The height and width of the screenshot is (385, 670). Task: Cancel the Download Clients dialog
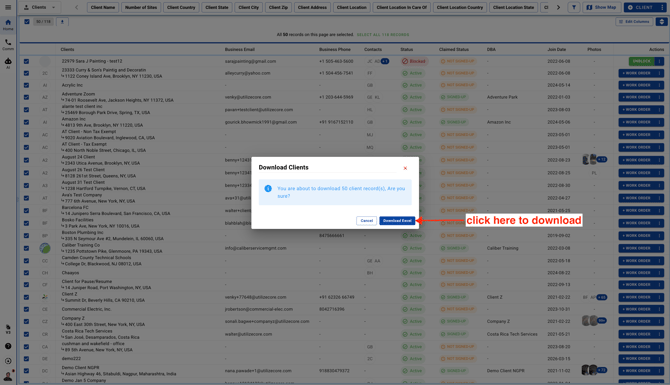tap(366, 220)
